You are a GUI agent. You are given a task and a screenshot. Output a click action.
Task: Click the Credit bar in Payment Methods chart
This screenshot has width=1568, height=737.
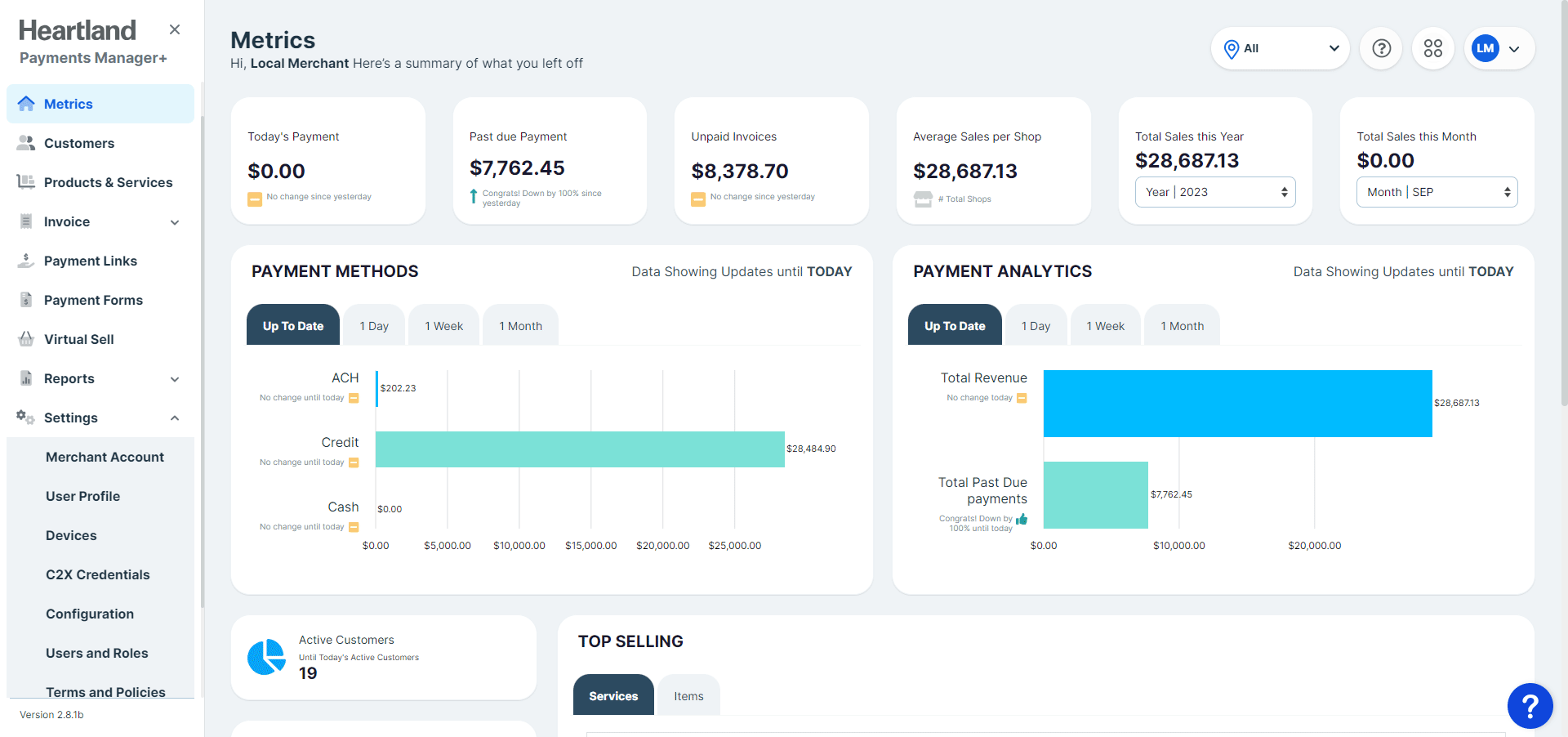(580, 449)
